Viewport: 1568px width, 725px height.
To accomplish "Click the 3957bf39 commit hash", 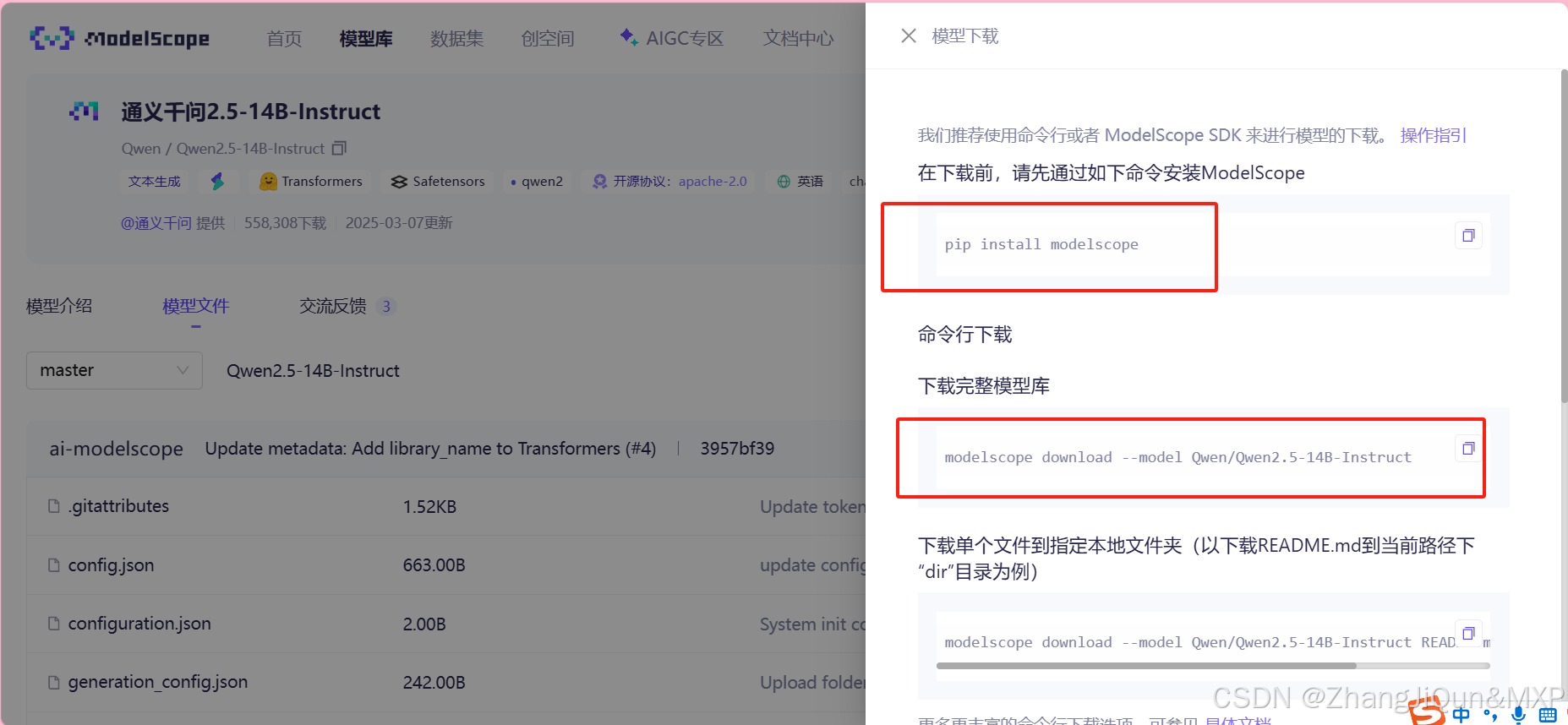I will click(737, 449).
